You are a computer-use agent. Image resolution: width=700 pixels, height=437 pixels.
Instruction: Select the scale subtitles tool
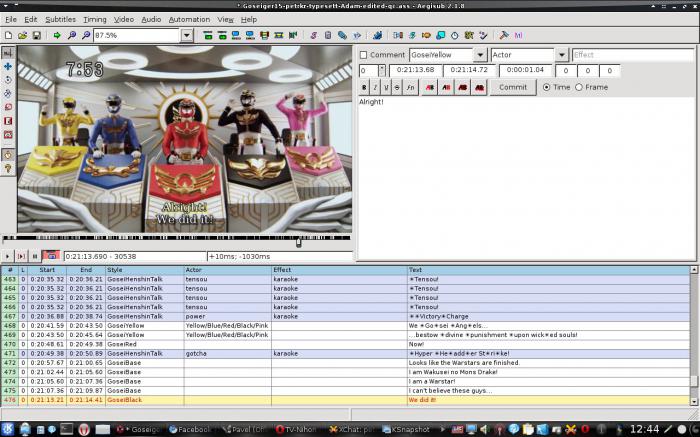8,107
